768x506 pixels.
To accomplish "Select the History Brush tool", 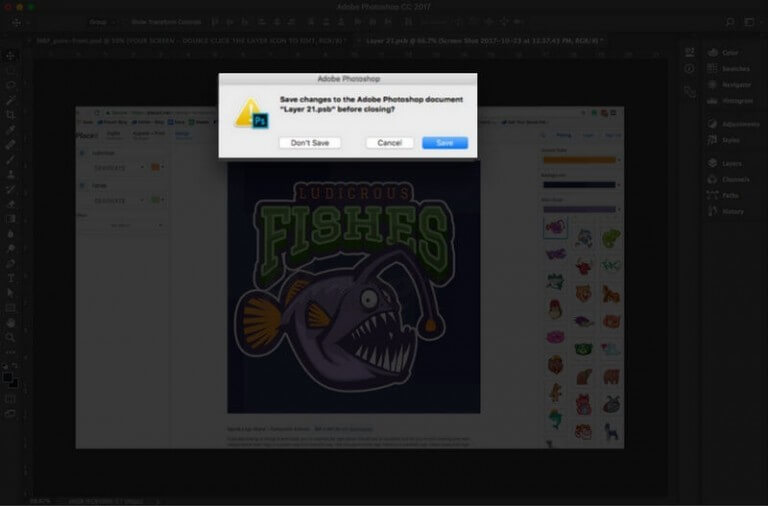I will 10,189.
